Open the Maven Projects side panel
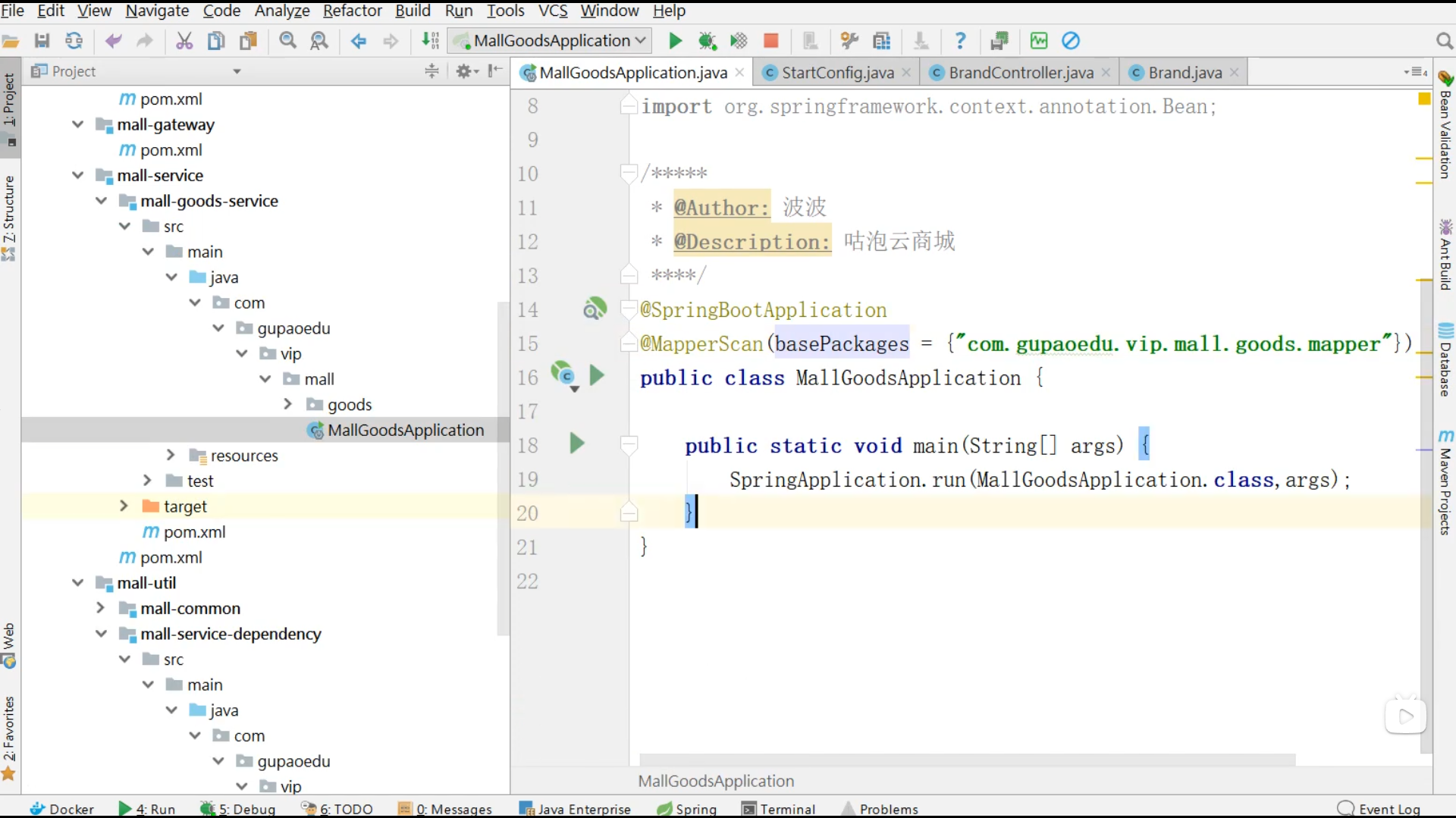1456x818 pixels. click(x=1445, y=482)
